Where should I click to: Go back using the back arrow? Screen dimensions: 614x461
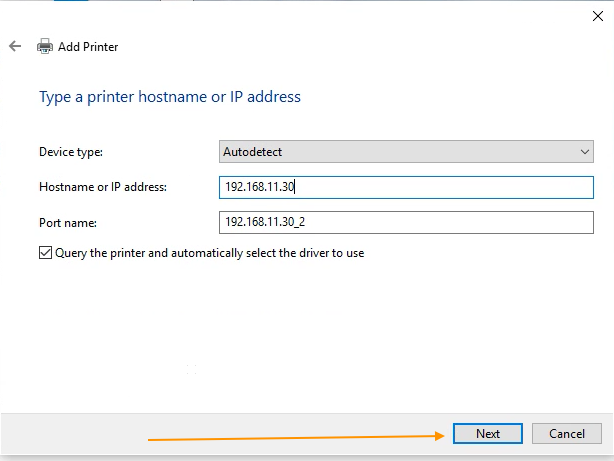click(15, 46)
